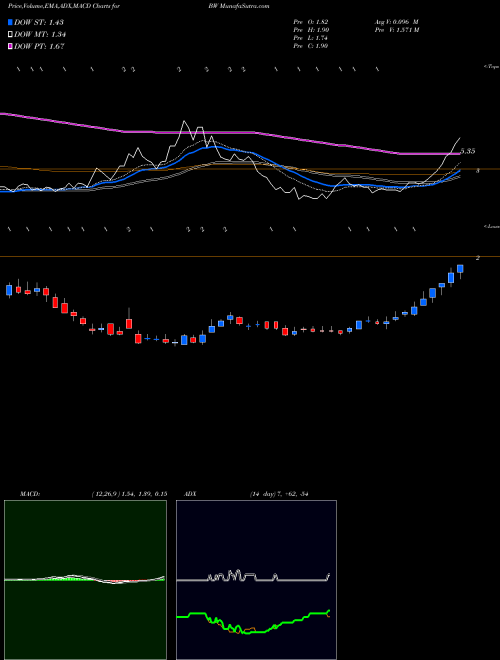Open the green MACD indicator chart panel
Screen dimensions: 500x660
tap(85, 580)
